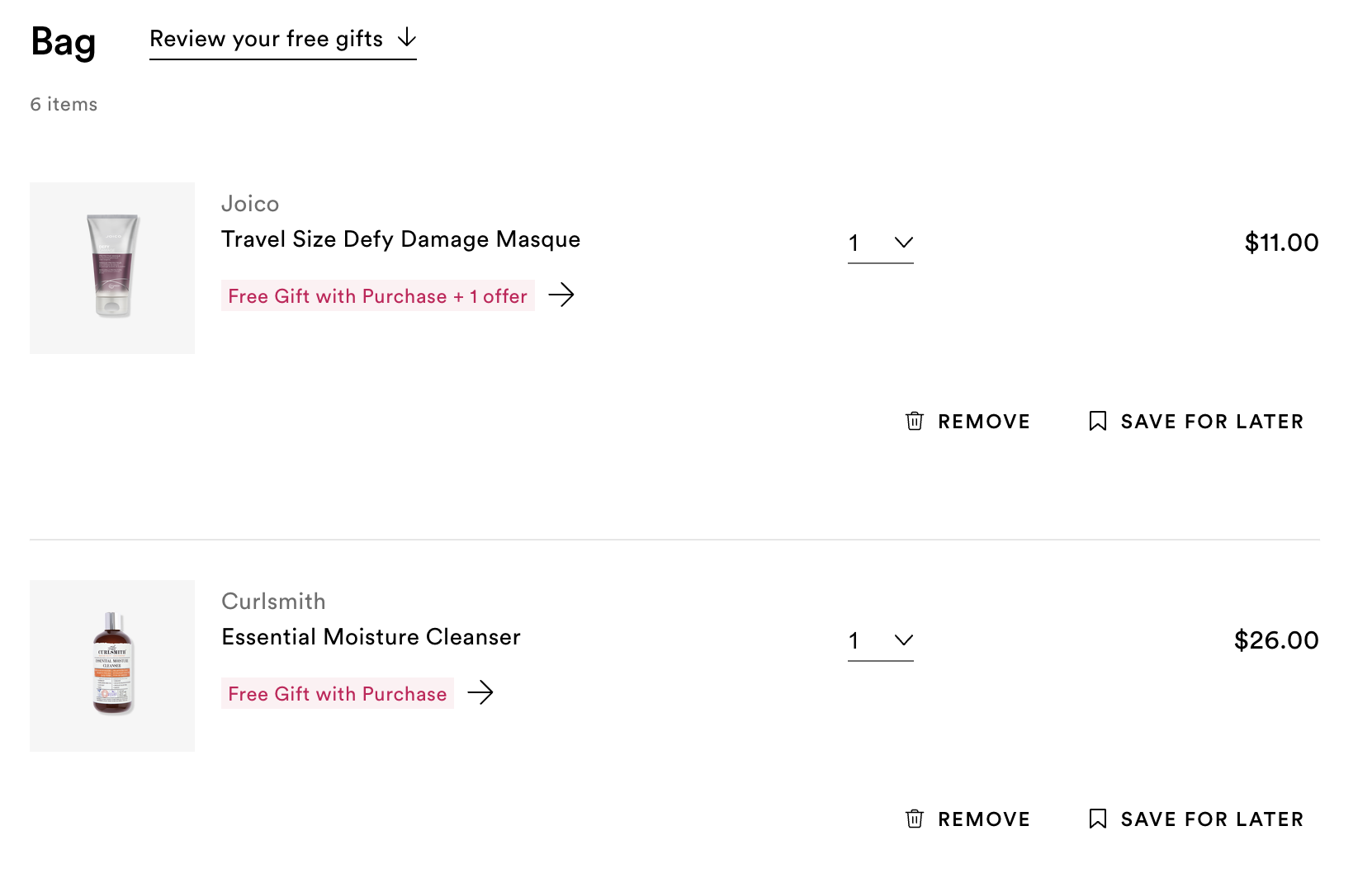This screenshot has width=1372, height=878.
Task: Open quantity dropdown for Joico masque
Action: pos(880,243)
